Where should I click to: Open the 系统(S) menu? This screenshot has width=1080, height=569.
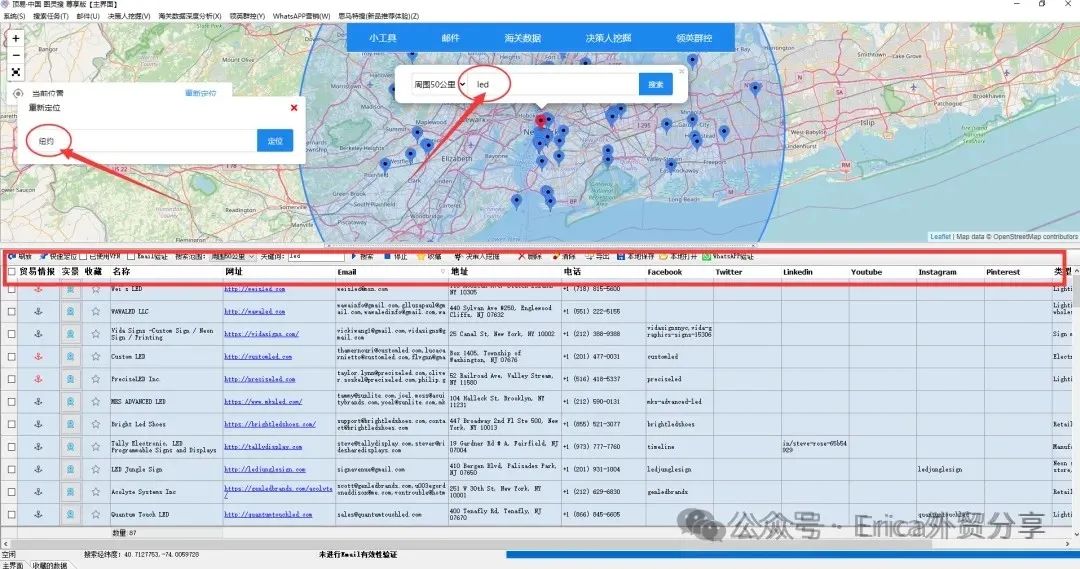pos(14,16)
